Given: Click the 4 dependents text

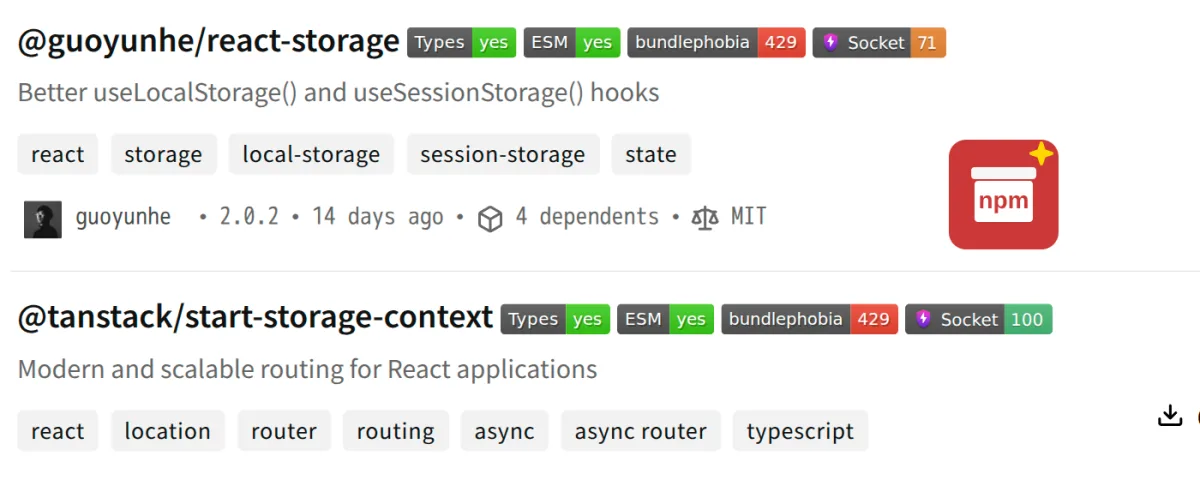Looking at the screenshot, I should point(587,217).
